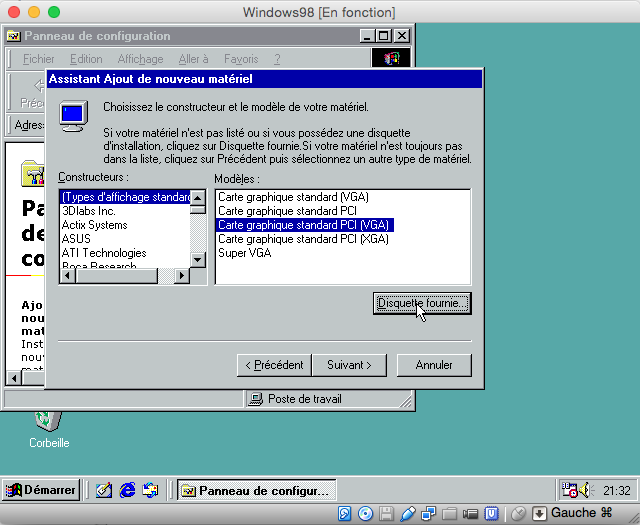This screenshot has width=640, height=525.
Task: Click the VirtualBox floppy disk icon
Action: click(386, 514)
